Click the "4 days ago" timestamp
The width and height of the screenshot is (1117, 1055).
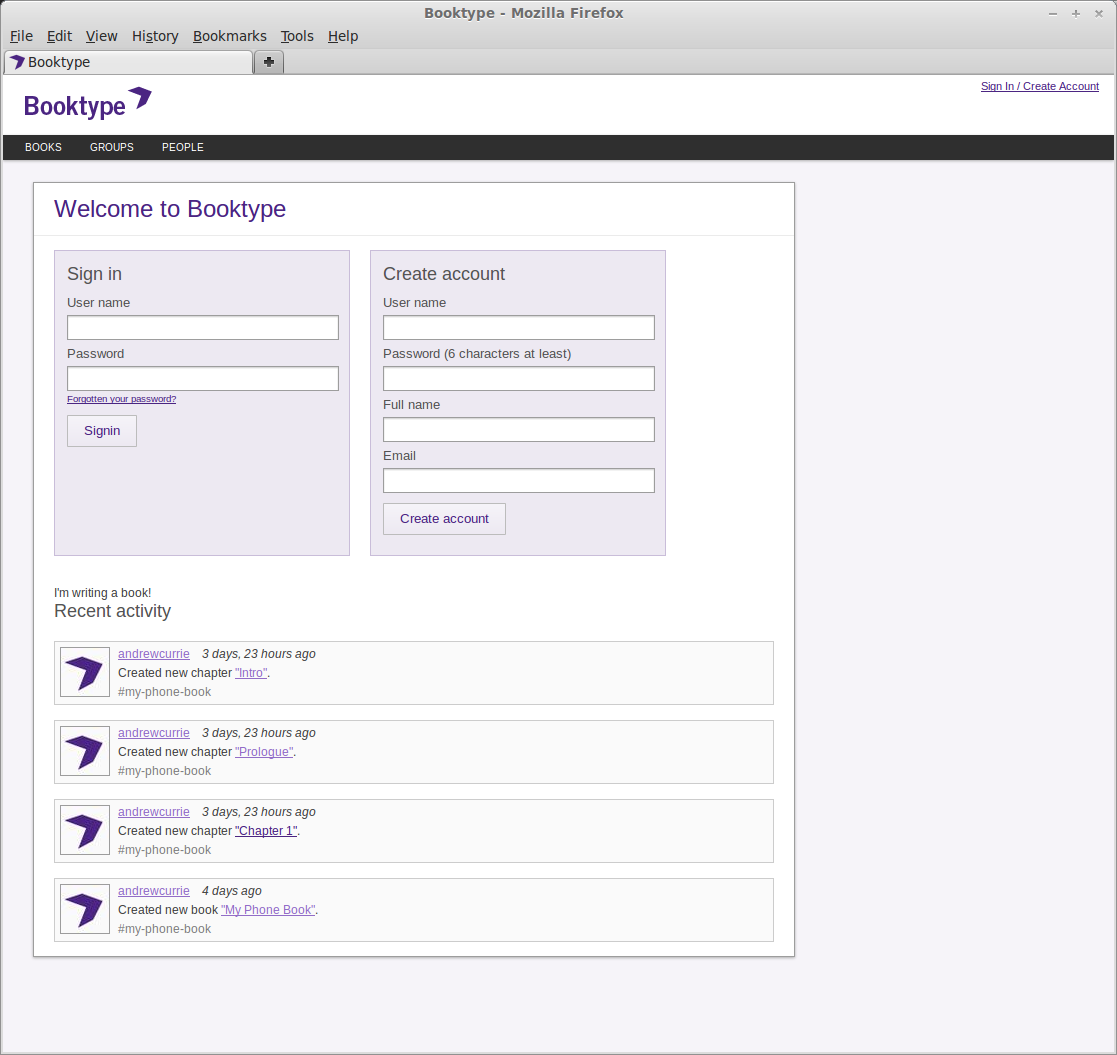point(232,891)
